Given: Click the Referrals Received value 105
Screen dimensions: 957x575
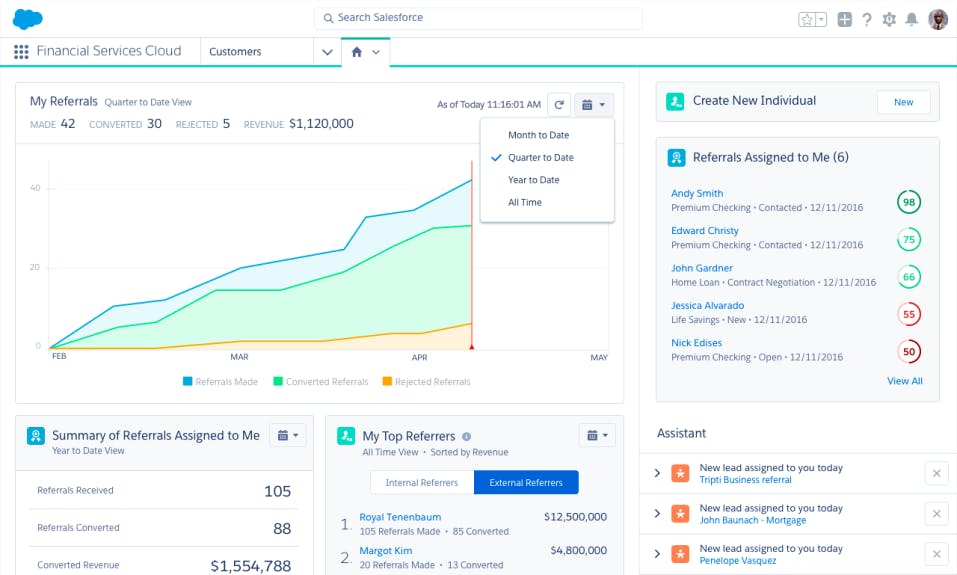Looking at the screenshot, I should [277, 491].
